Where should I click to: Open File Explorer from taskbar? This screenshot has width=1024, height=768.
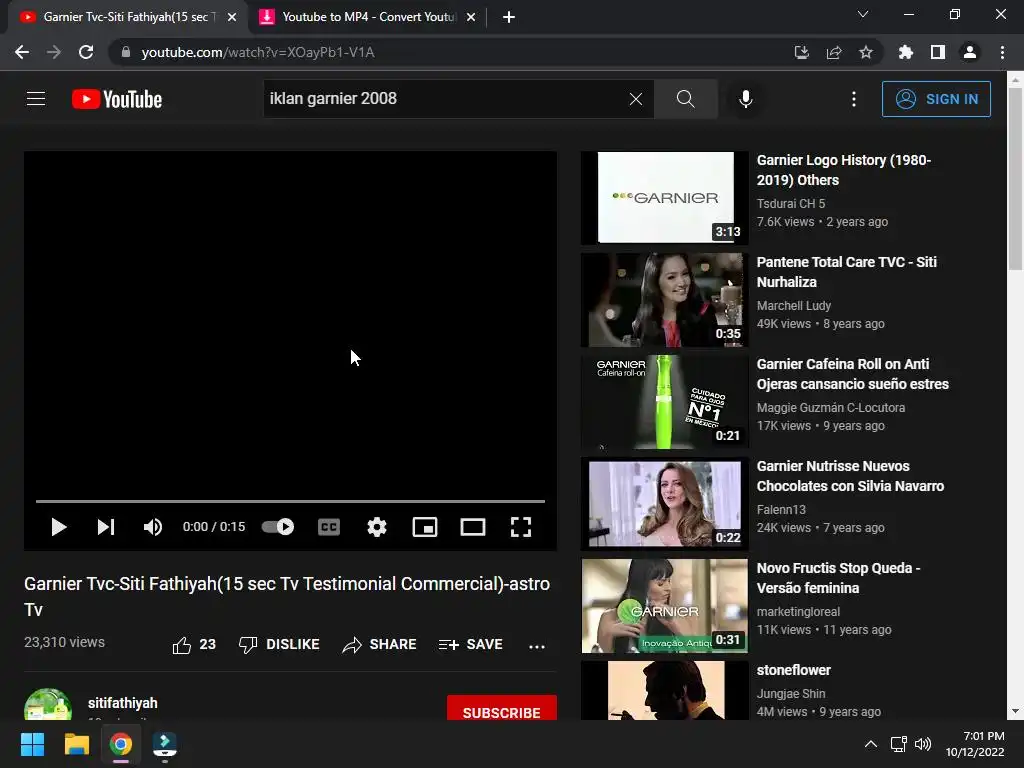coord(76,744)
